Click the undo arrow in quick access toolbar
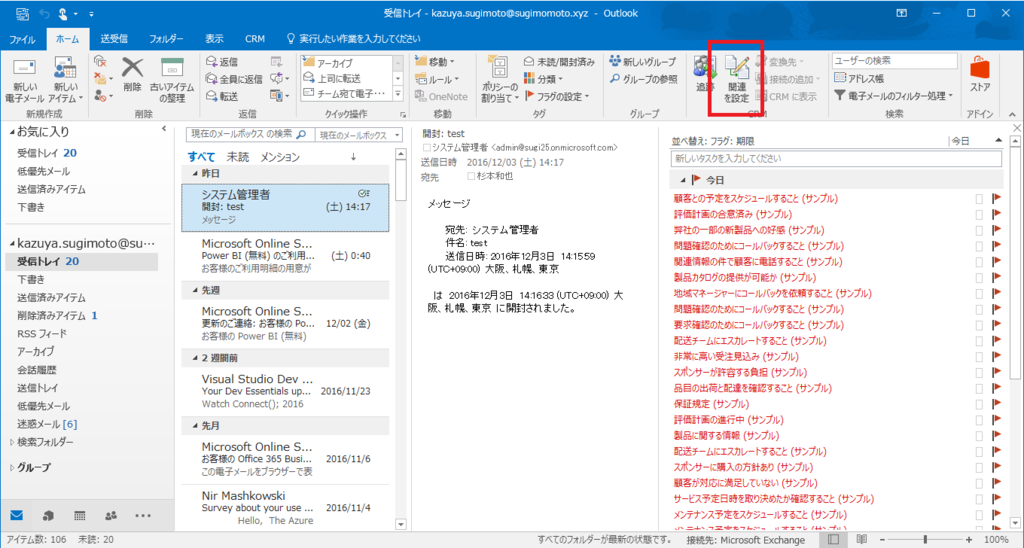 (x=44, y=13)
